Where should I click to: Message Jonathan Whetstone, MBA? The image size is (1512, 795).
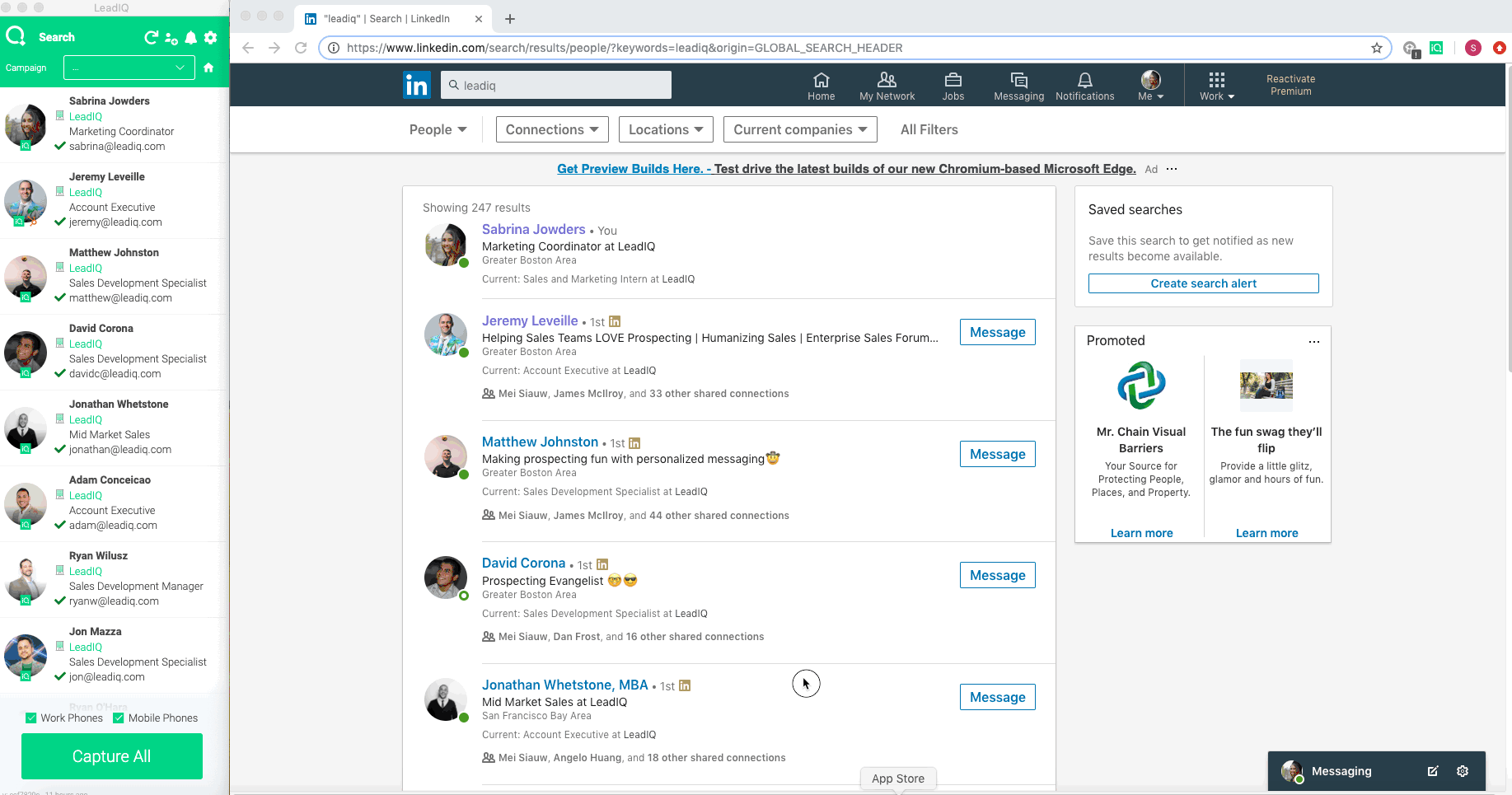(x=997, y=697)
